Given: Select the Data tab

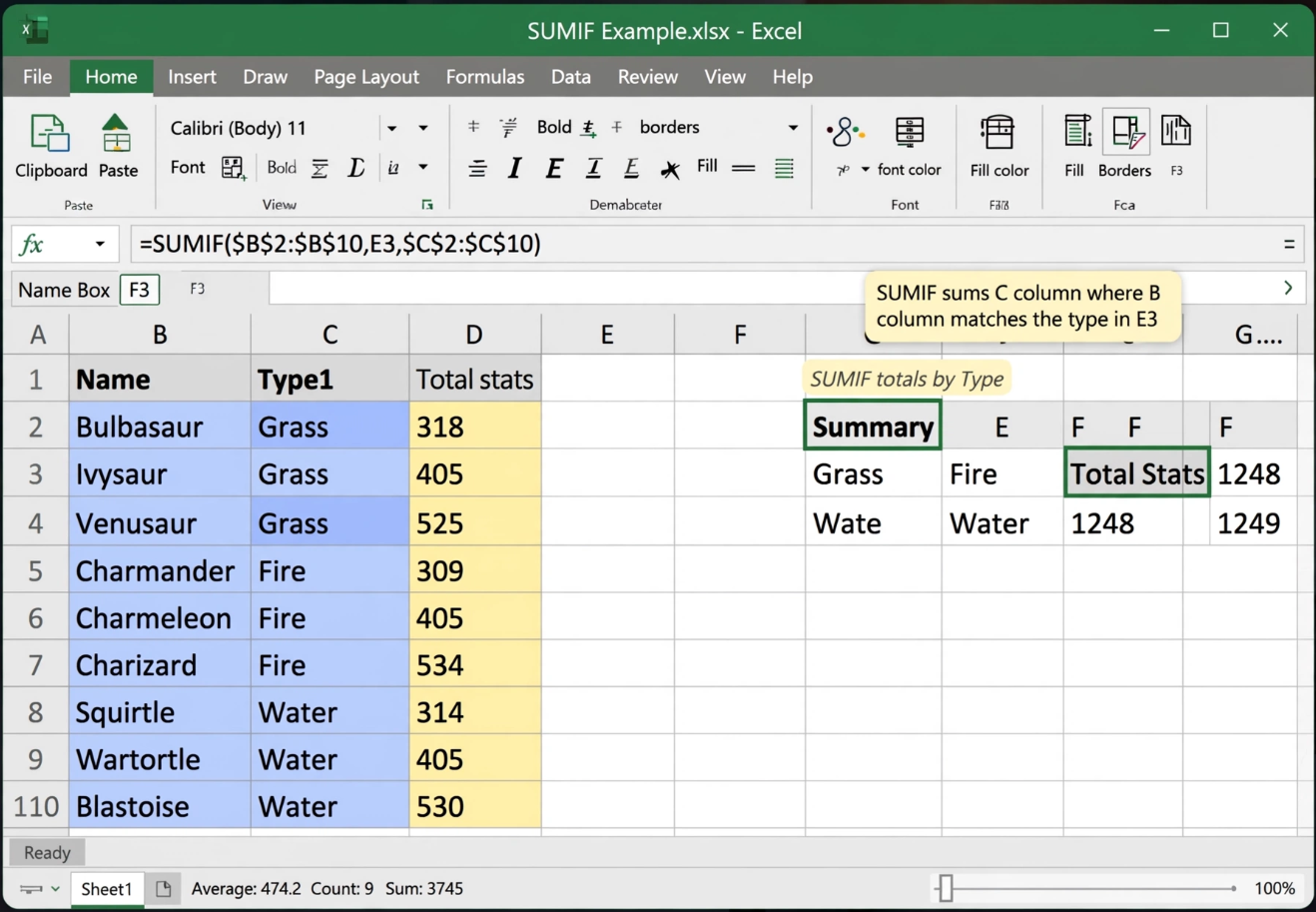Looking at the screenshot, I should coord(571,77).
